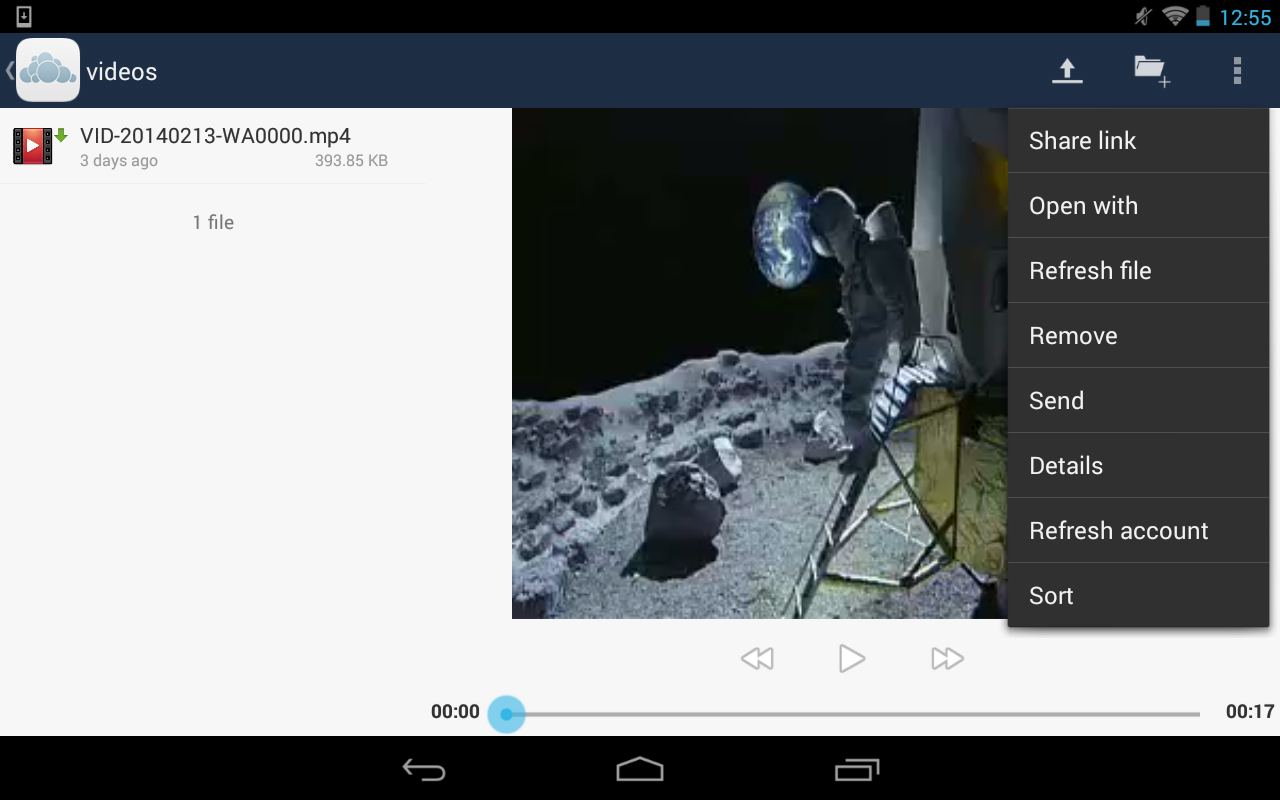Screen dimensions: 1280x800
Task: Tap the 00:00 elapsed time label
Action: (x=455, y=712)
